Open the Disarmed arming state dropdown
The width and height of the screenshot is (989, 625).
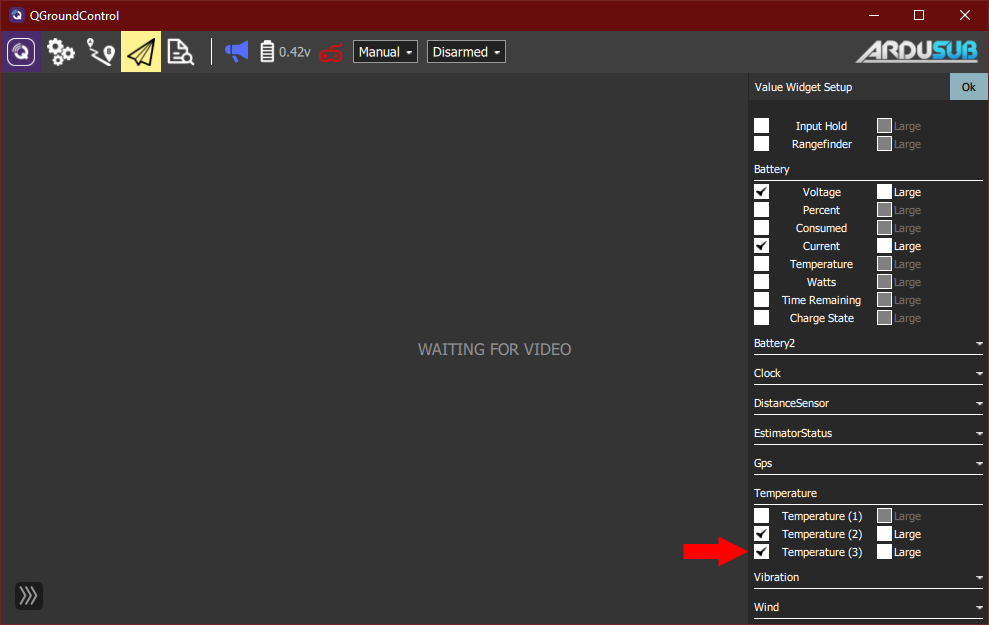[x=466, y=52]
